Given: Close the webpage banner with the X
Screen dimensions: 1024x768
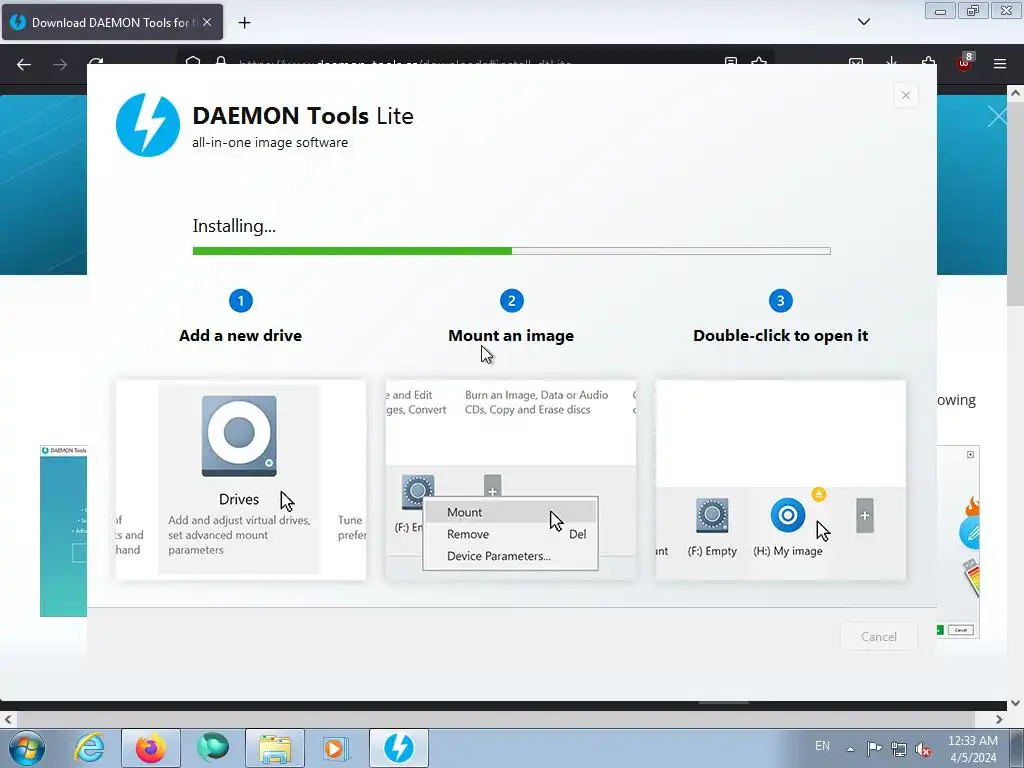Looking at the screenshot, I should pos(997,117).
